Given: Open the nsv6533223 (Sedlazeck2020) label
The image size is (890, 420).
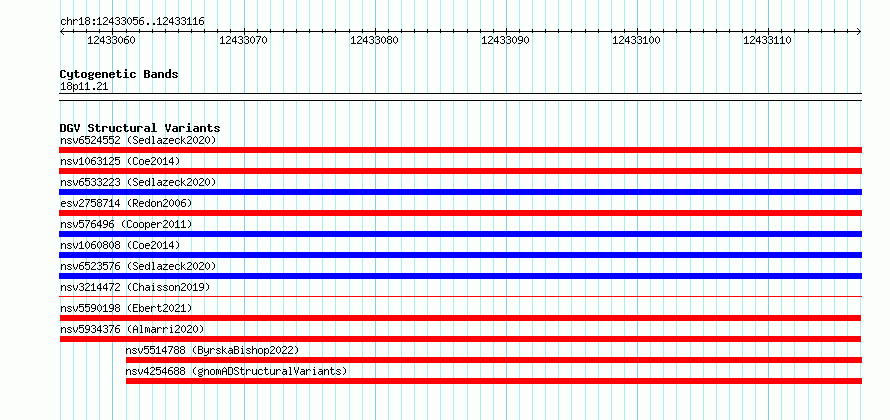Looking at the screenshot, I should (138, 182).
